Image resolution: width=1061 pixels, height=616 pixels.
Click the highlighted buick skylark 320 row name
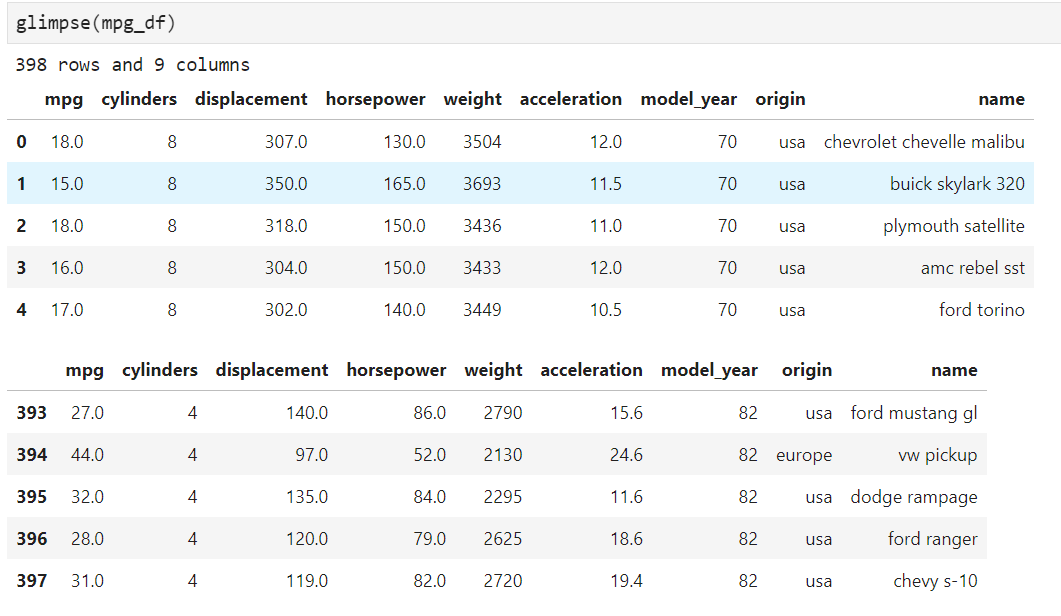[957, 184]
